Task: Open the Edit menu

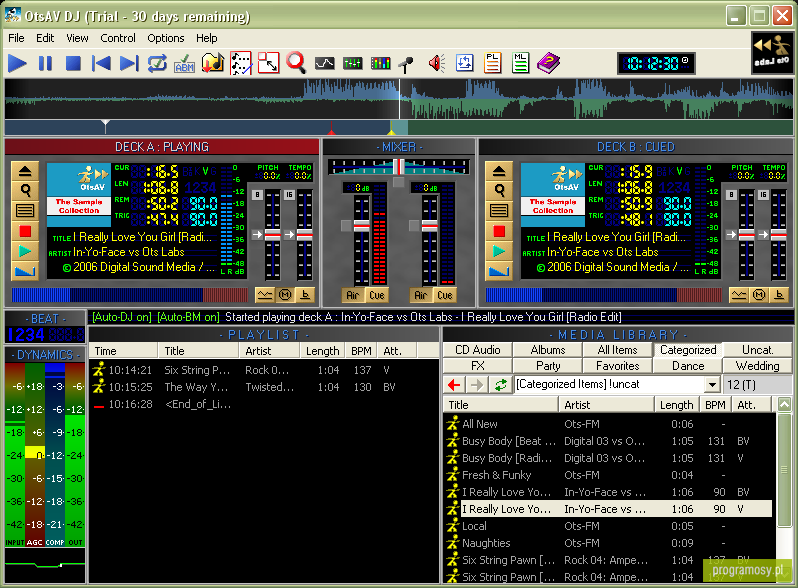Action: tap(45, 38)
